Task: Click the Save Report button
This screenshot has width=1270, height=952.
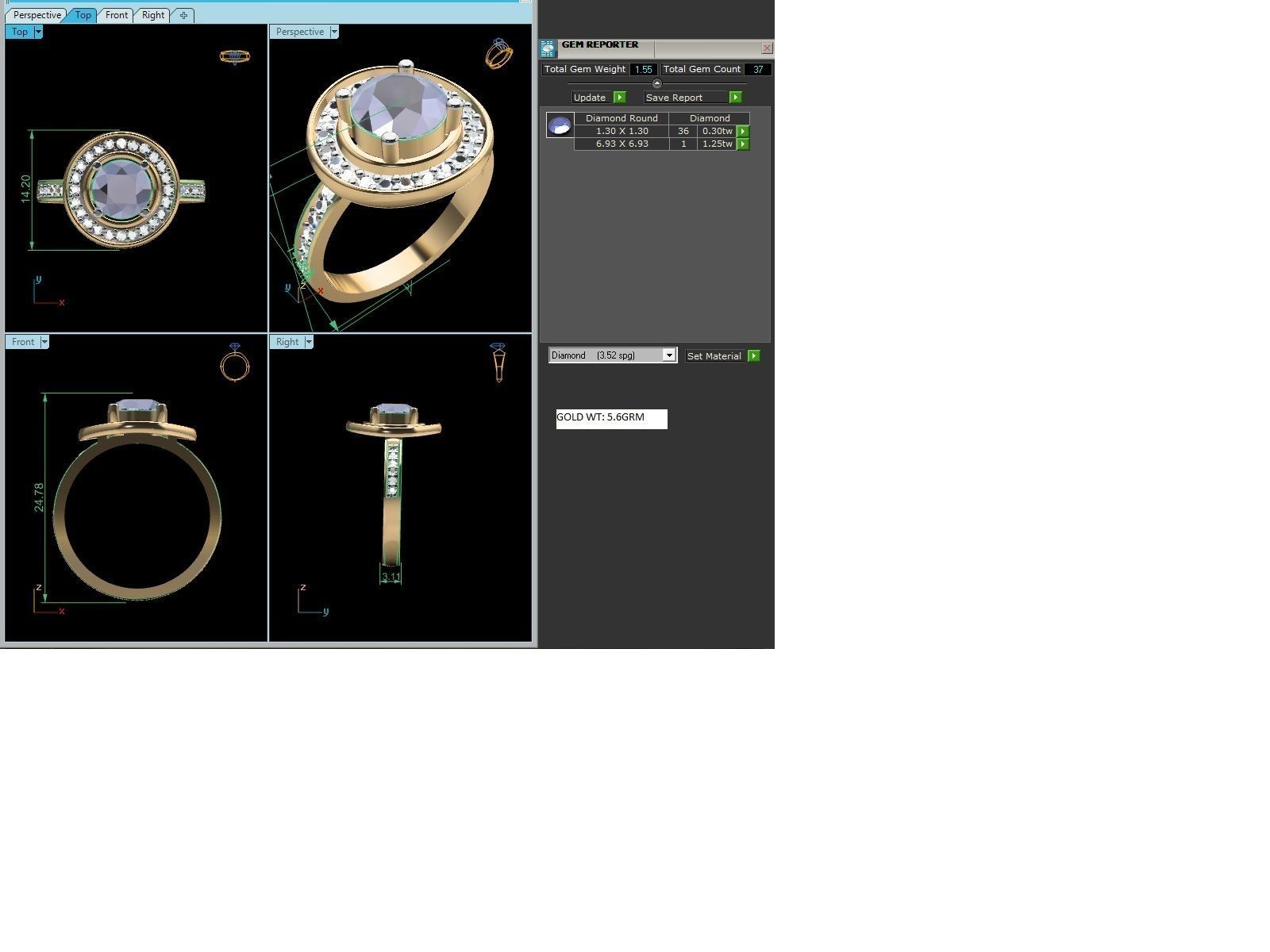Action: [x=685, y=98]
